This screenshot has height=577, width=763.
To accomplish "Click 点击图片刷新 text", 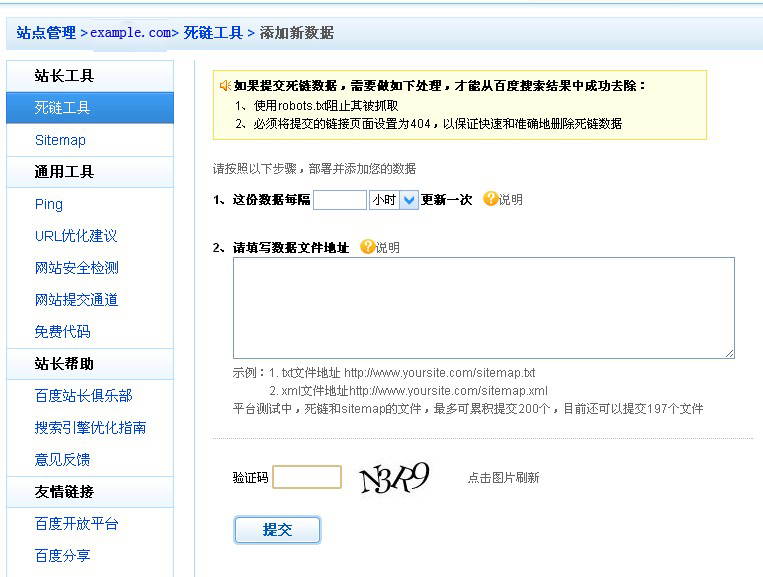I will tap(503, 478).
